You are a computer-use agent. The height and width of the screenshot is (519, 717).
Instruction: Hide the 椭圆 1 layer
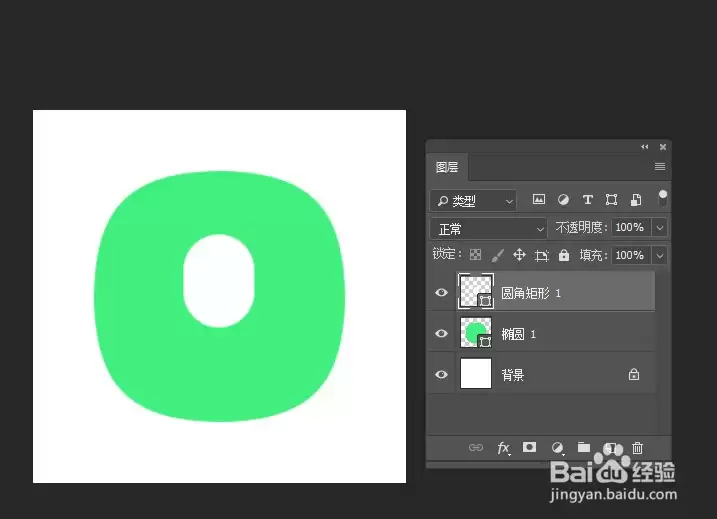441,333
